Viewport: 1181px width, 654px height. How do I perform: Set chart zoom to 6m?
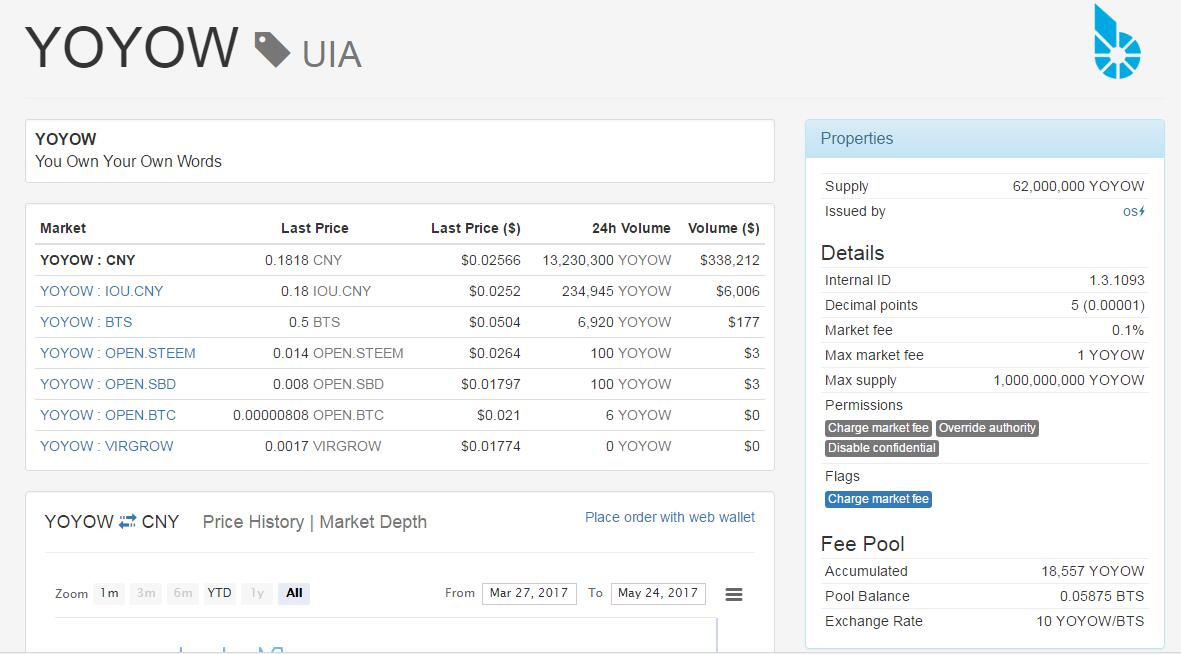[x=183, y=594]
